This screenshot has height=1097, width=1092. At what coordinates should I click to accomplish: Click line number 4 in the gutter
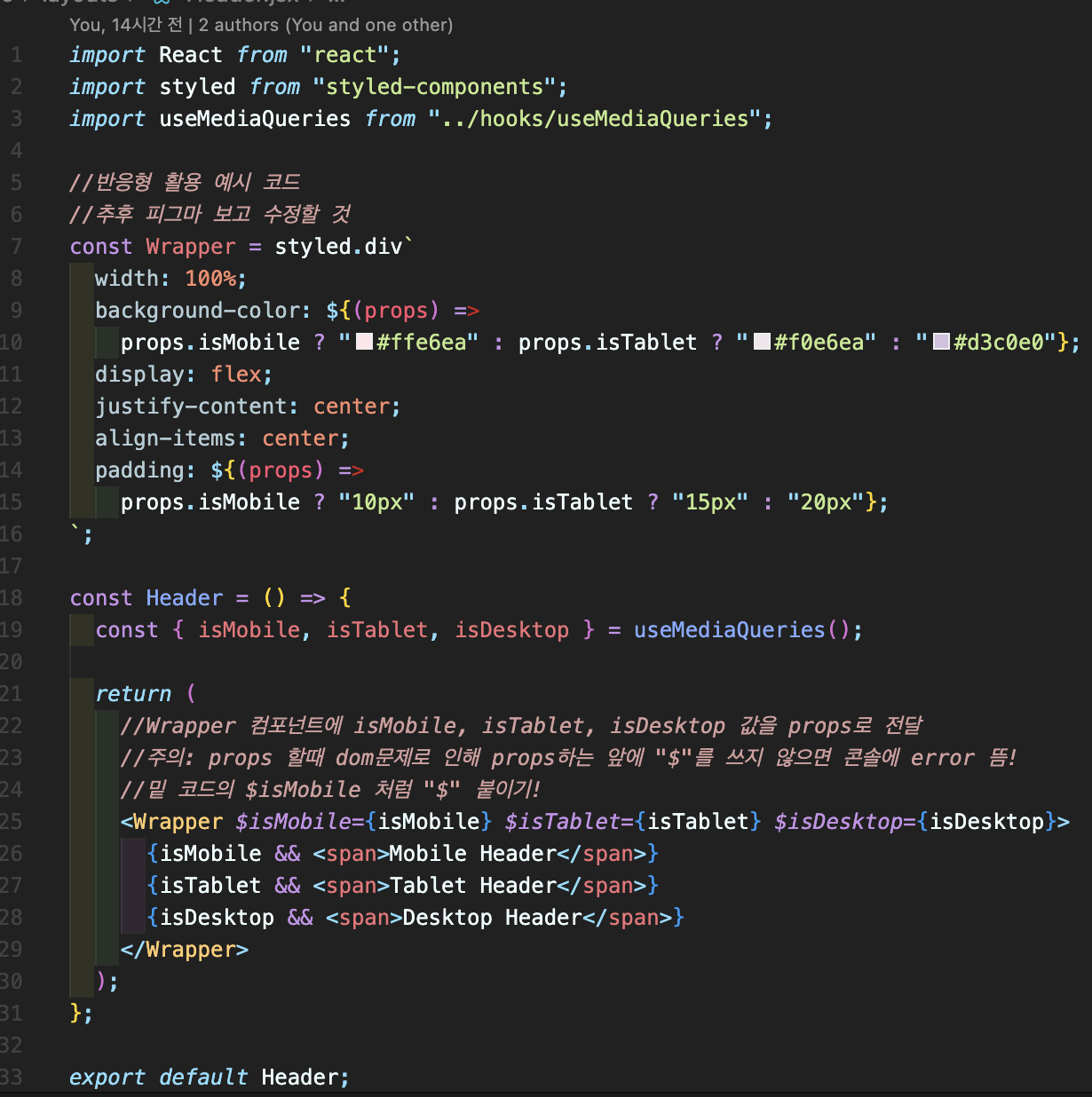[x=16, y=151]
